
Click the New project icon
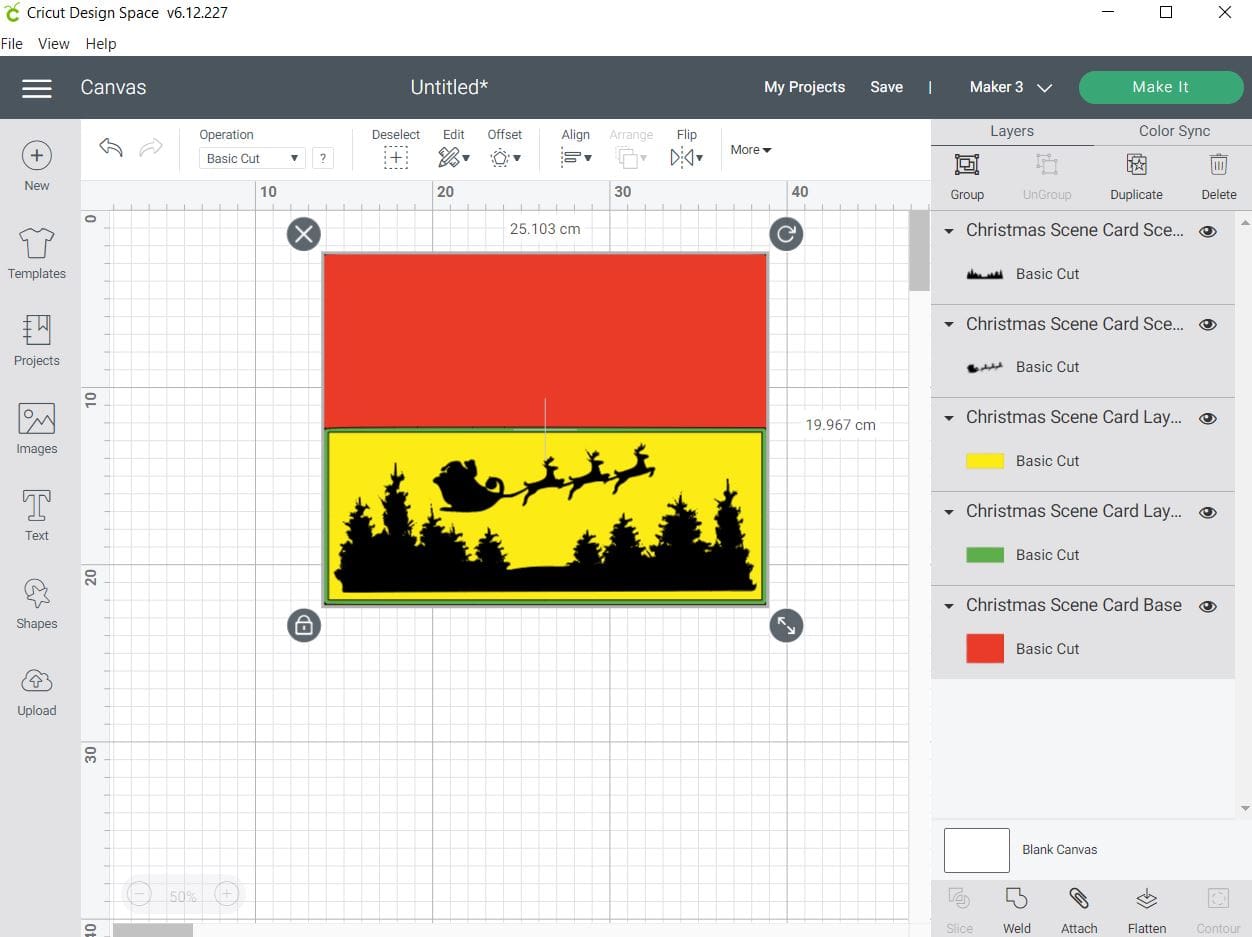click(x=37, y=156)
